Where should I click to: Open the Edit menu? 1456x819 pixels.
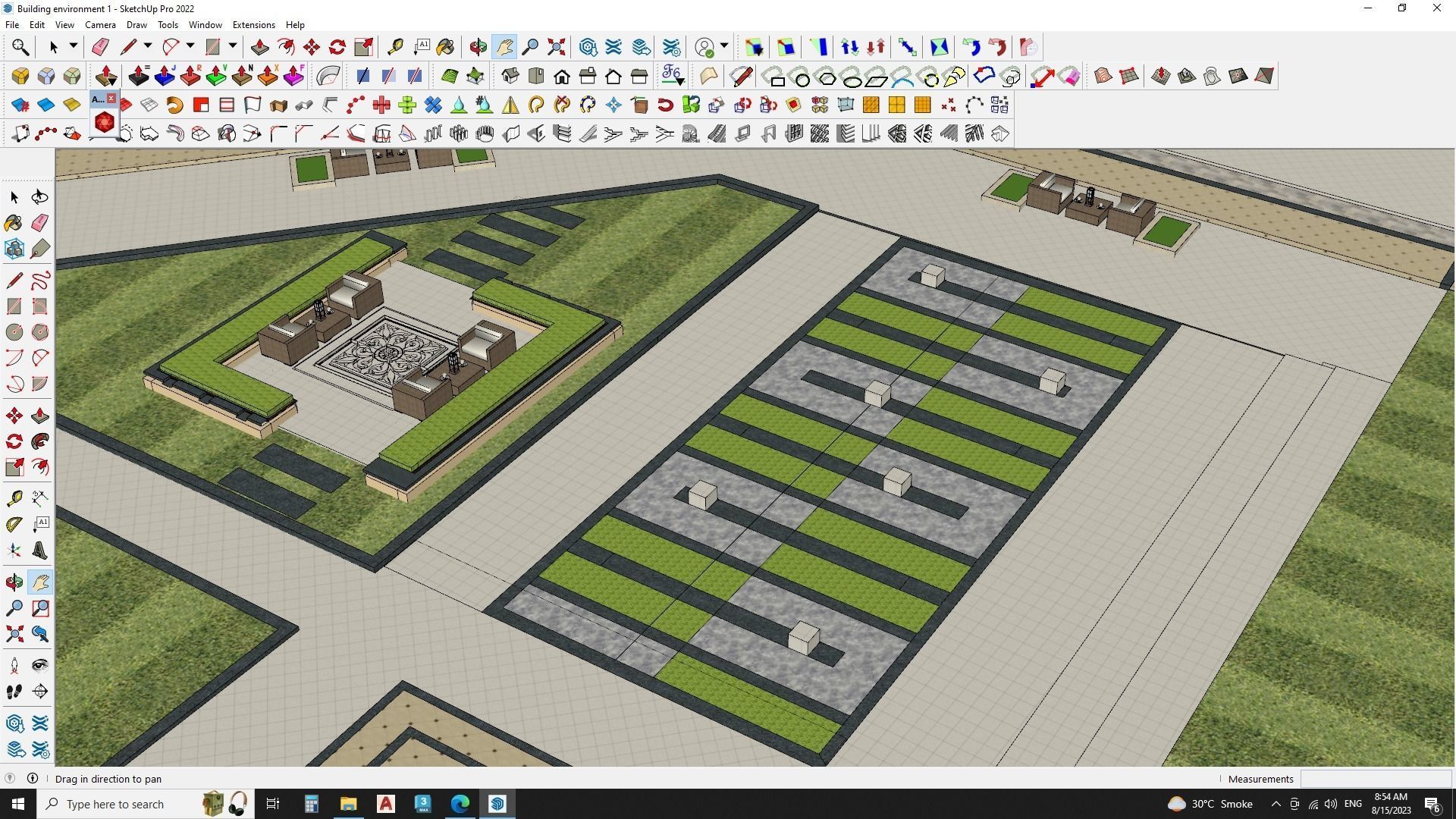(x=36, y=25)
